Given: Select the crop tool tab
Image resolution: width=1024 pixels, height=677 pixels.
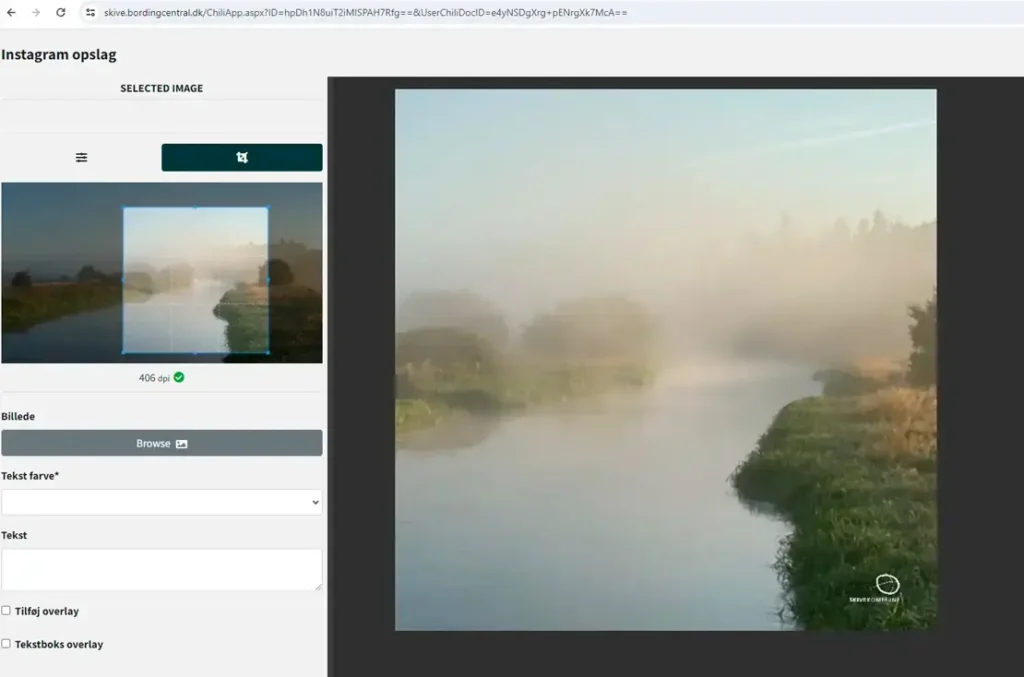Looking at the screenshot, I should tap(242, 157).
